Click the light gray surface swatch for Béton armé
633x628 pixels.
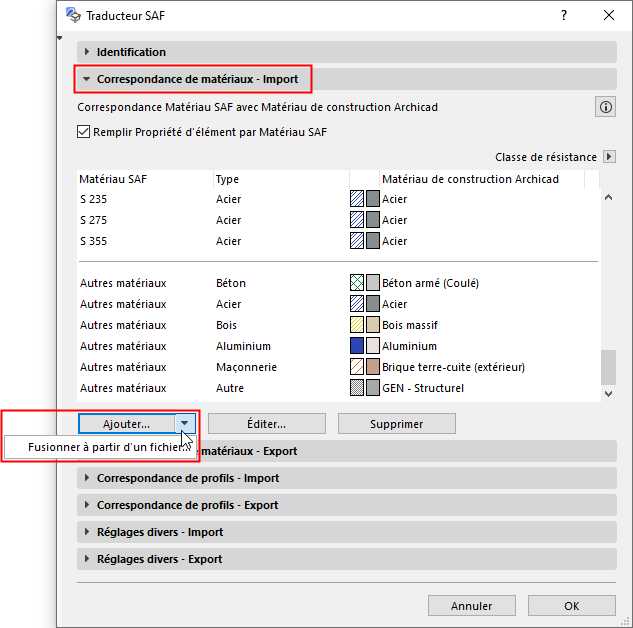pos(373,283)
